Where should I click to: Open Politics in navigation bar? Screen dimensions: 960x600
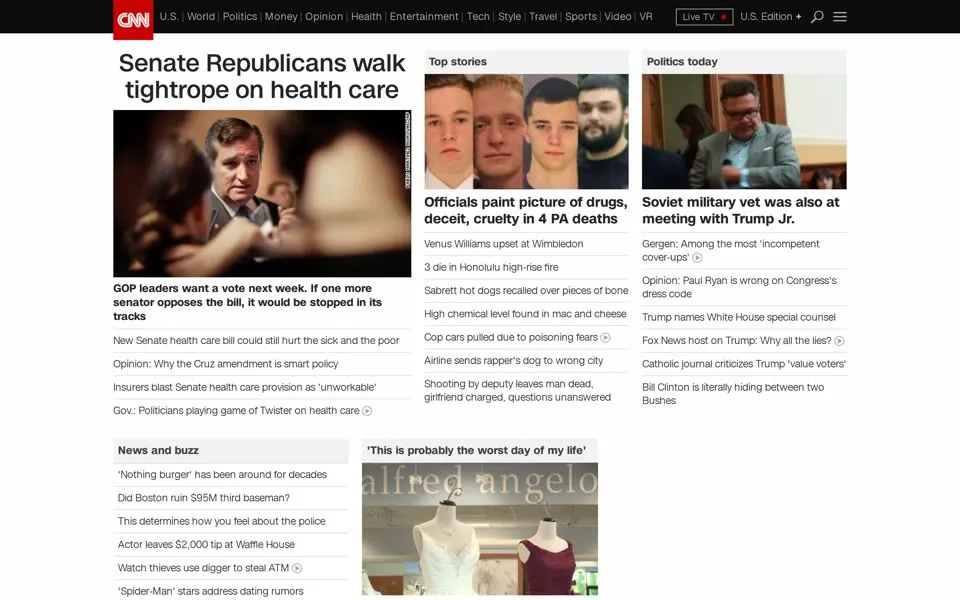(240, 17)
